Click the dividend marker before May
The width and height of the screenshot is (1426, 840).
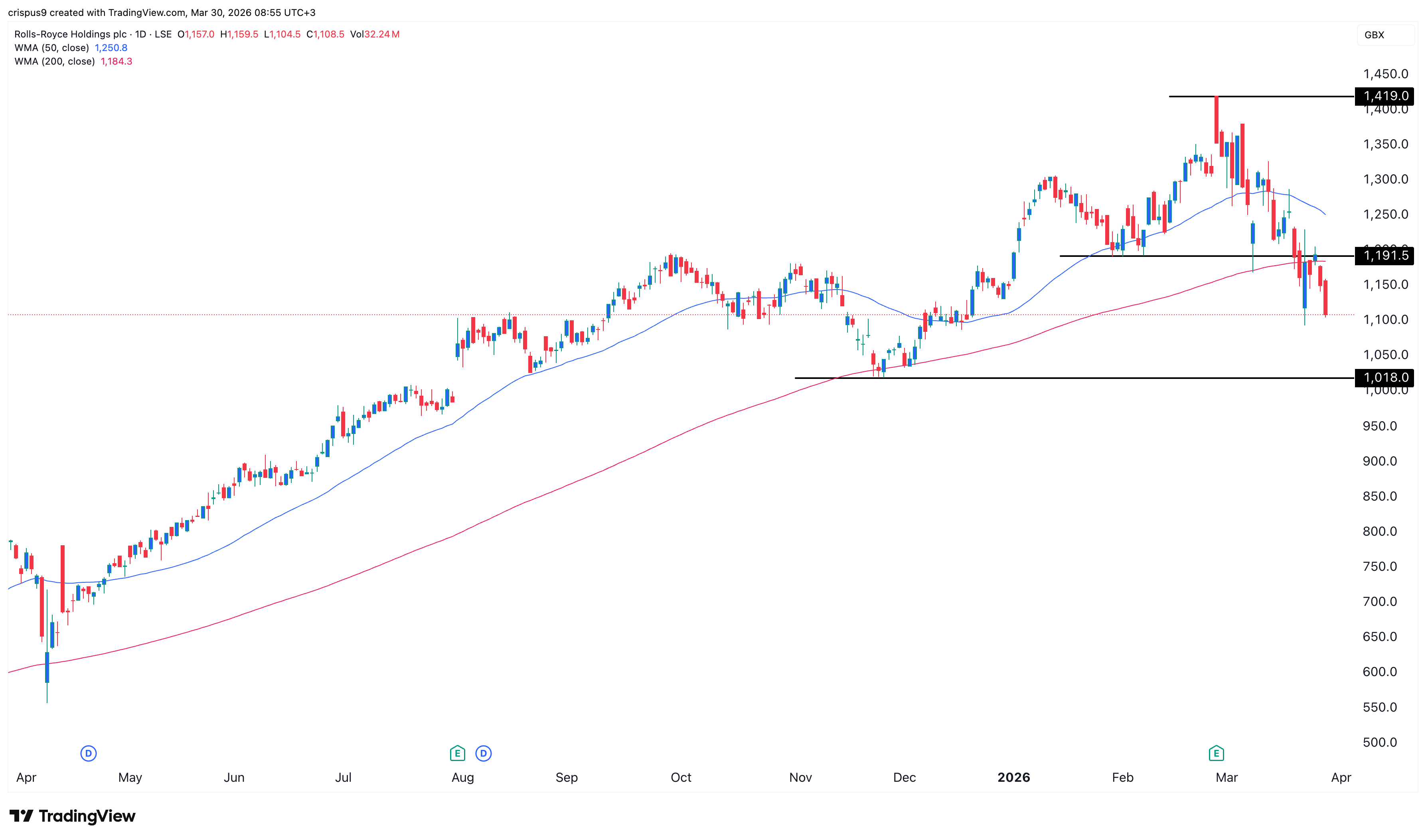(88, 753)
